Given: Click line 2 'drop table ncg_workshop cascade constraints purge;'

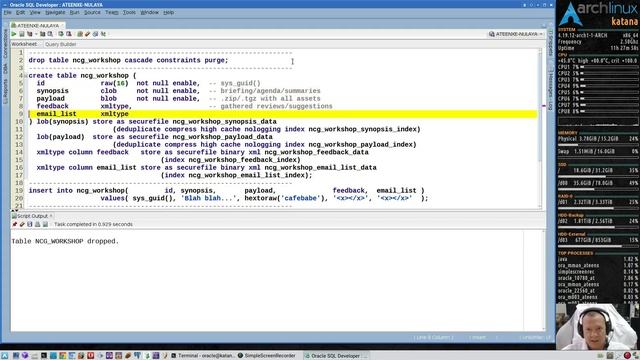Looking at the screenshot, I should point(128,60).
